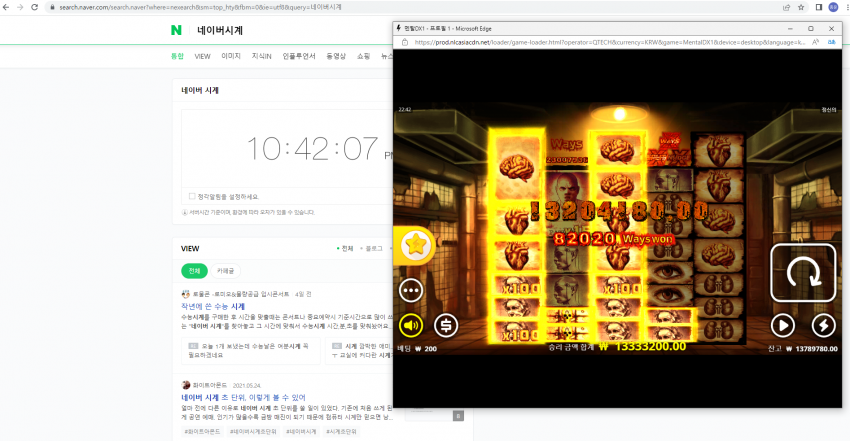
Task: Click the Edge game window address bar
Action: coord(609,42)
